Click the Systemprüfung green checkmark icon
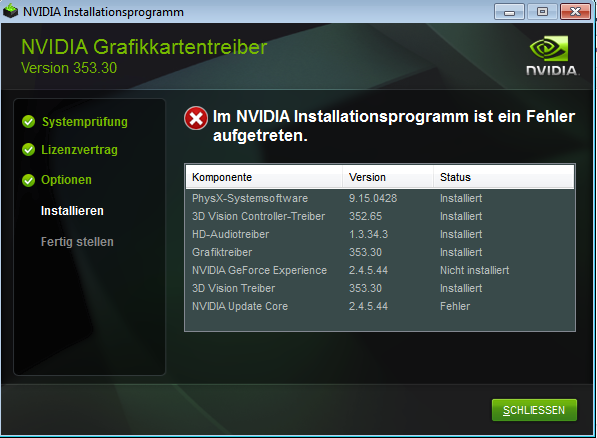This screenshot has height=438, width=597. click(x=29, y=122)
